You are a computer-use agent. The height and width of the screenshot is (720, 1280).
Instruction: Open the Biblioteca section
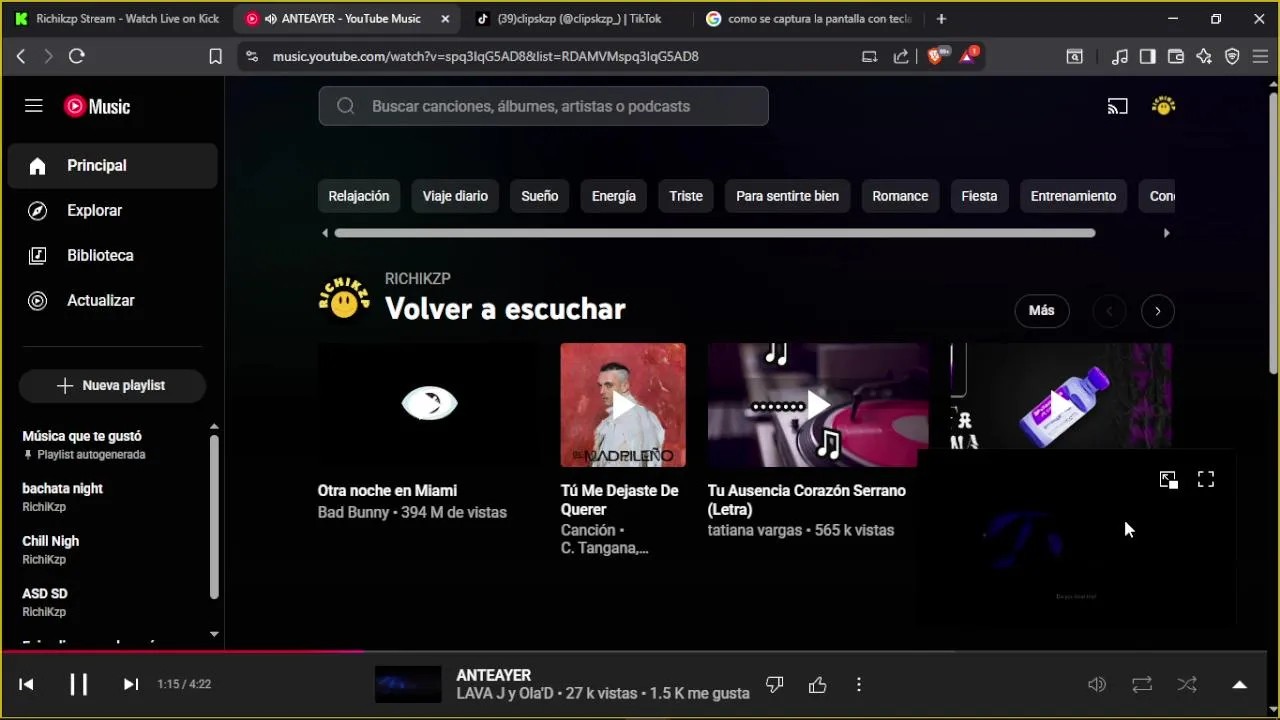pyautogui.click(x=112, y=255)
